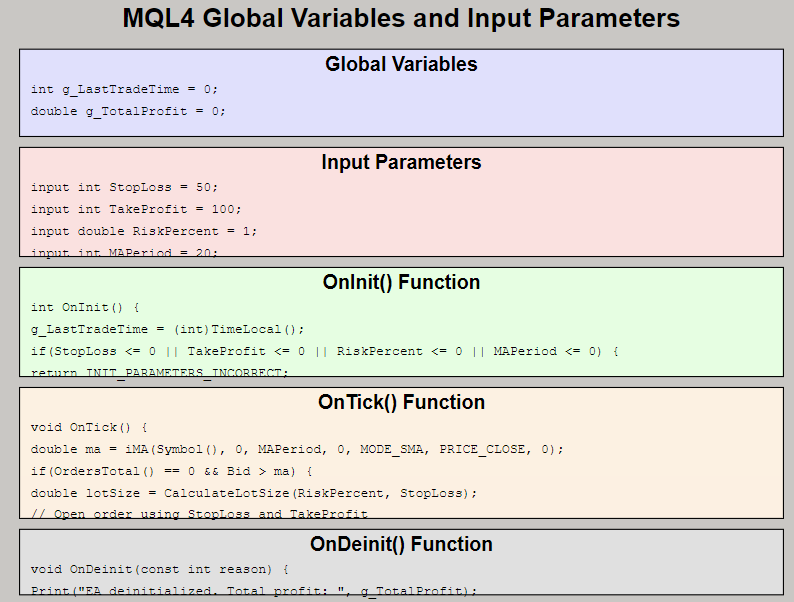The height and width of the screenshot is (602, 794).
Task: Select the 'Global Variables' section heading
Action: point(401,64)
